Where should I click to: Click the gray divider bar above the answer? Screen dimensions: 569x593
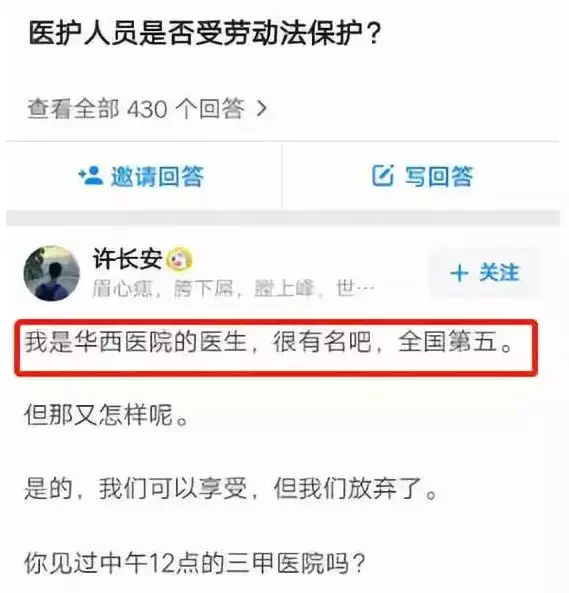pyautogui.click(x=283, y=218)
